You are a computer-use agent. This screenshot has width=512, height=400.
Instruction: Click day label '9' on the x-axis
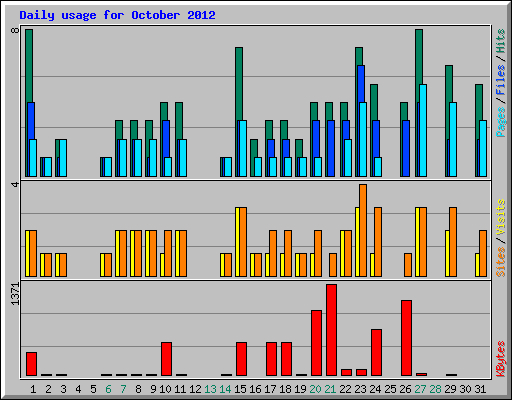click(153, 389)
